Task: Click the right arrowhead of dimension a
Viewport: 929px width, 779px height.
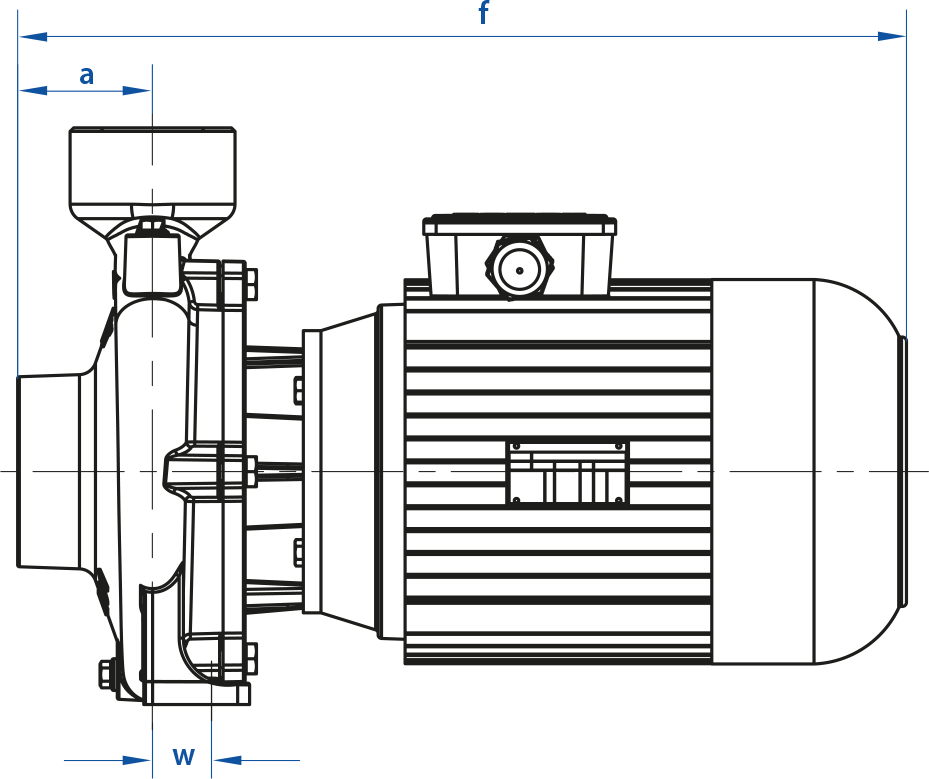Action: (137, 91)
